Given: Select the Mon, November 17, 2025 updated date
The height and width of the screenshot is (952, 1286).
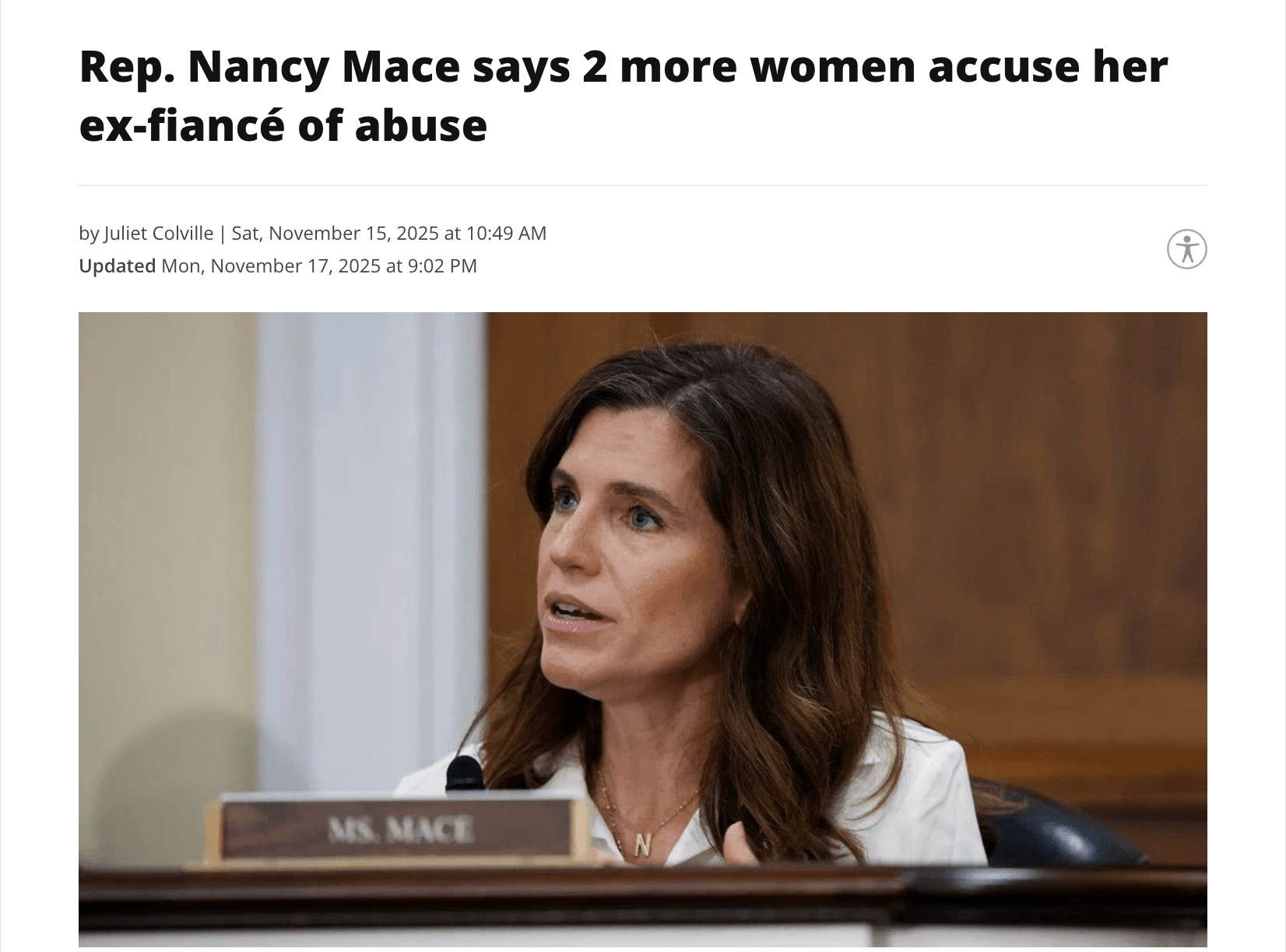Looking at the screenshot, I should (x=270, y=266).
